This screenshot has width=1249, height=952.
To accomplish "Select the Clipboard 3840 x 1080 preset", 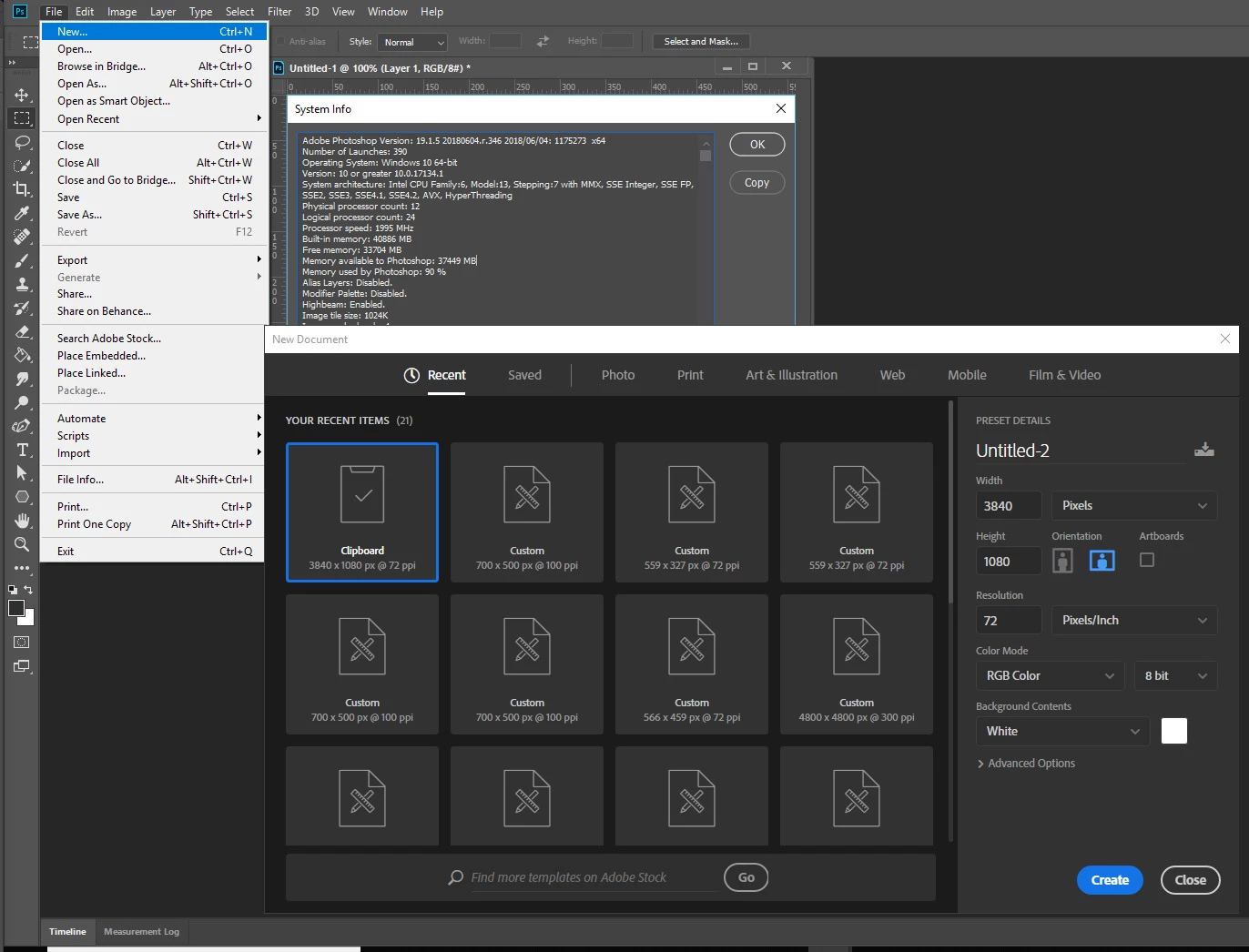I will point(362,512).
